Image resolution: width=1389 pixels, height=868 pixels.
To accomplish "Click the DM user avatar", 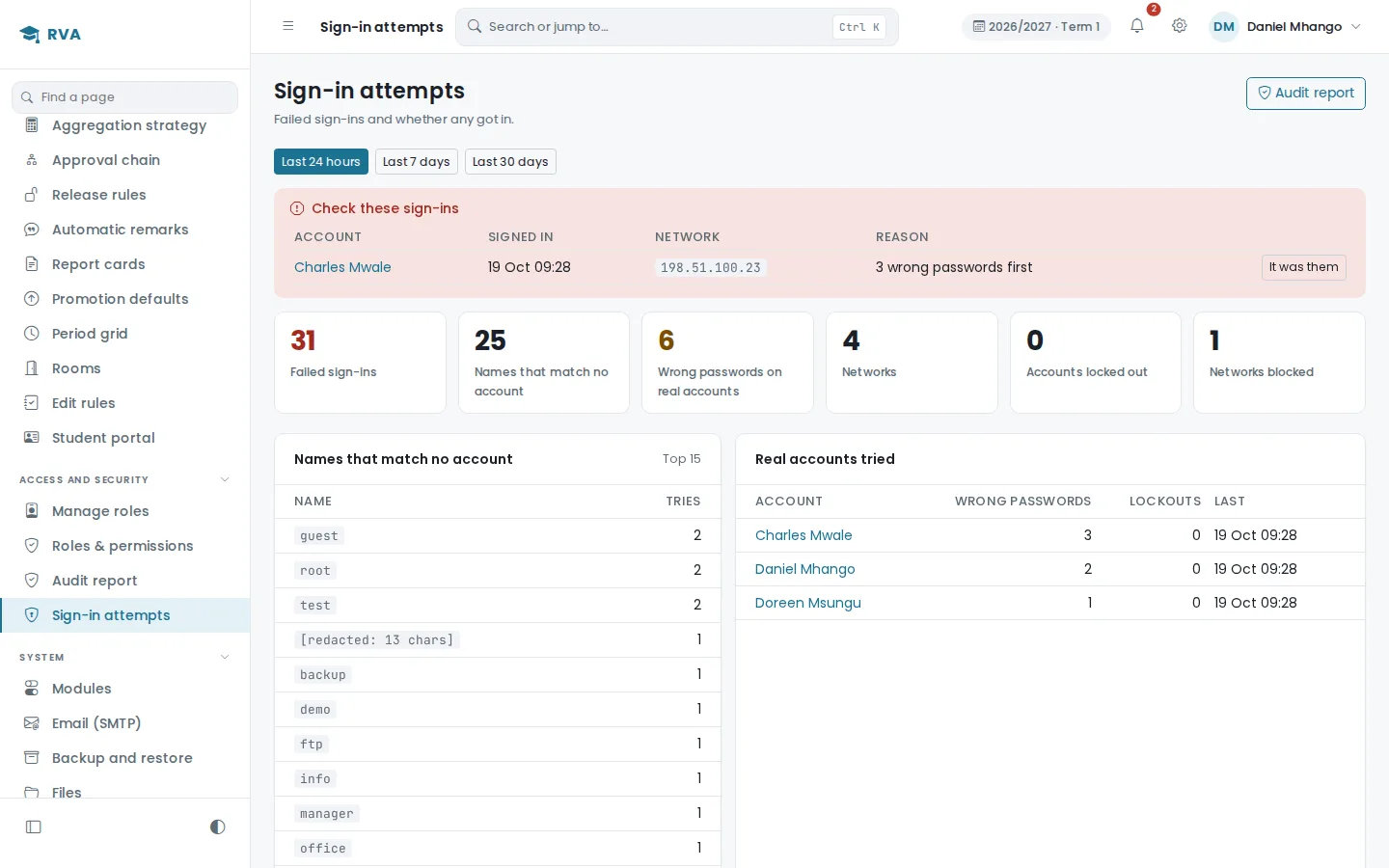I will point(1224,27).
